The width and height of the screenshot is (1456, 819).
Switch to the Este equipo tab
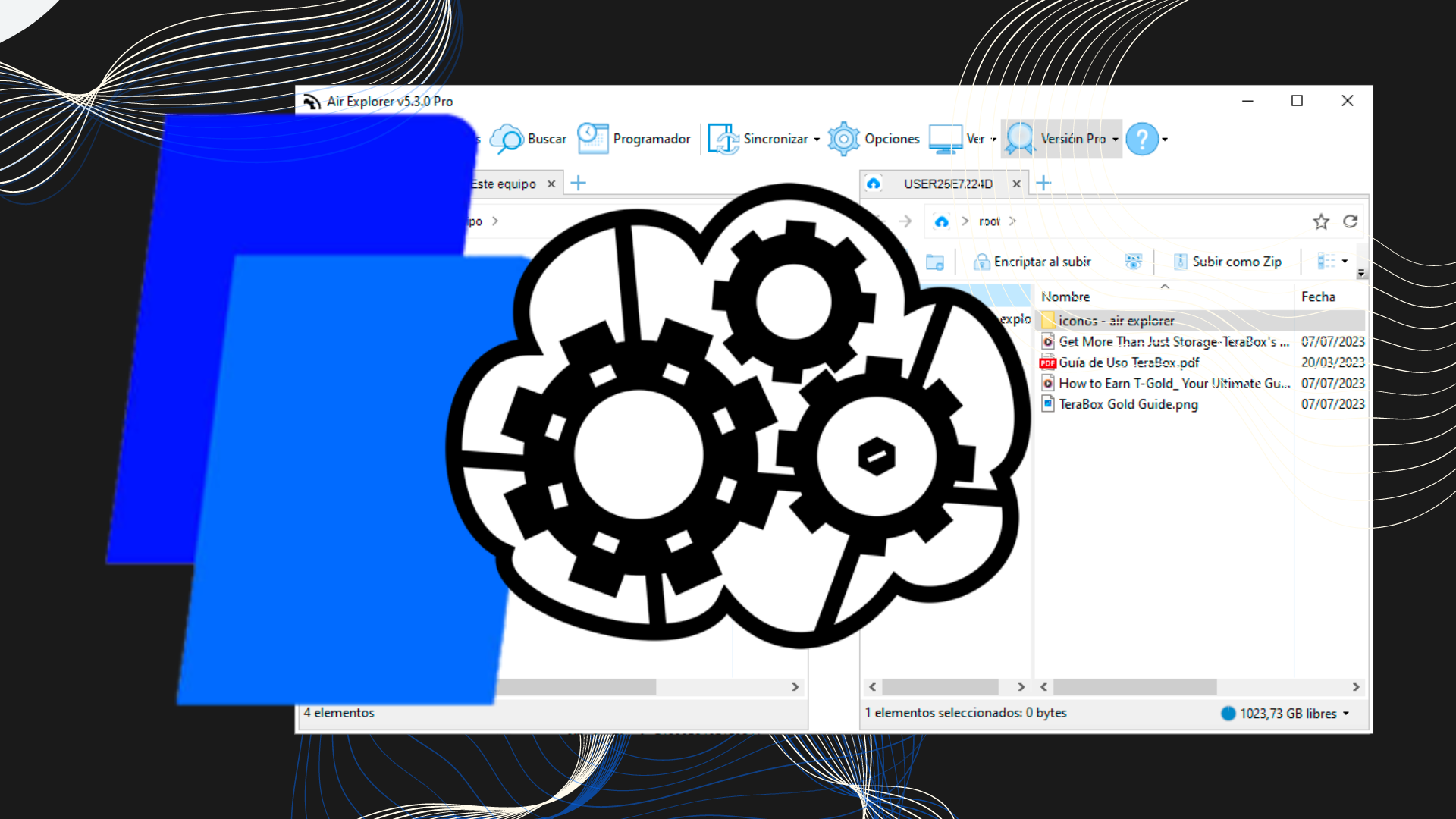click(x=504, y=184)
